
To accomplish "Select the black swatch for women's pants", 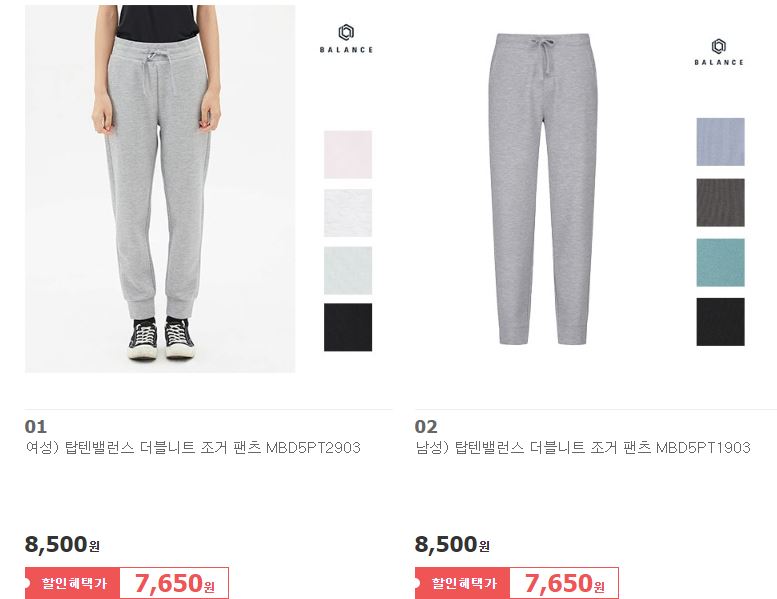I will (x=348, y=327).
